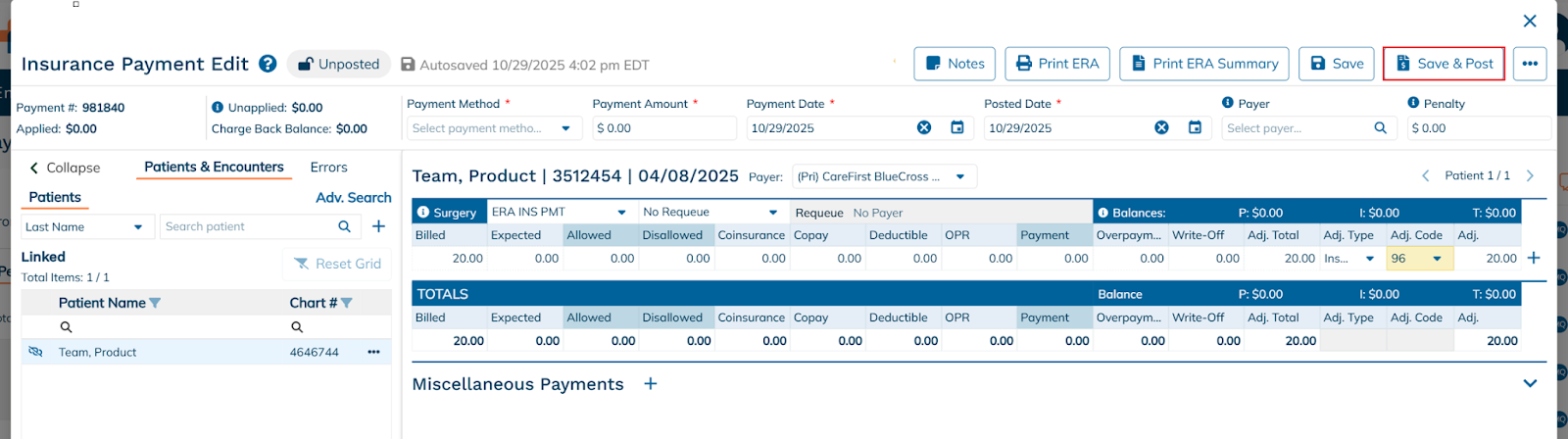Click the add patient plus icon

coord(378,226)
